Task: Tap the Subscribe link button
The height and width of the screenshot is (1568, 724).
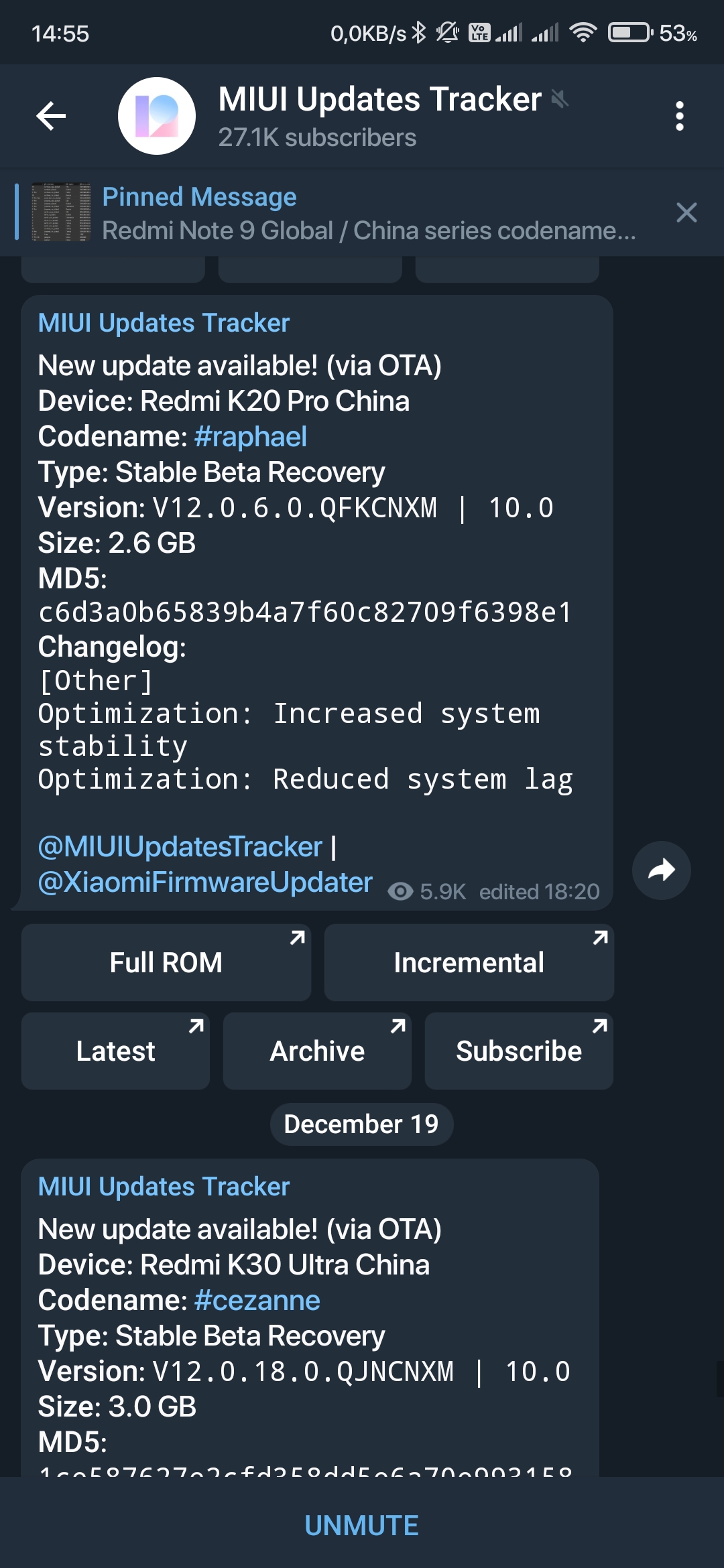Action: coord(519,1051)
